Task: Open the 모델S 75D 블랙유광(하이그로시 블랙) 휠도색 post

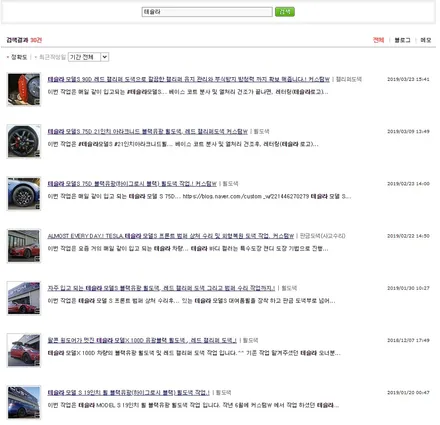Action: (x=132, y=184)
